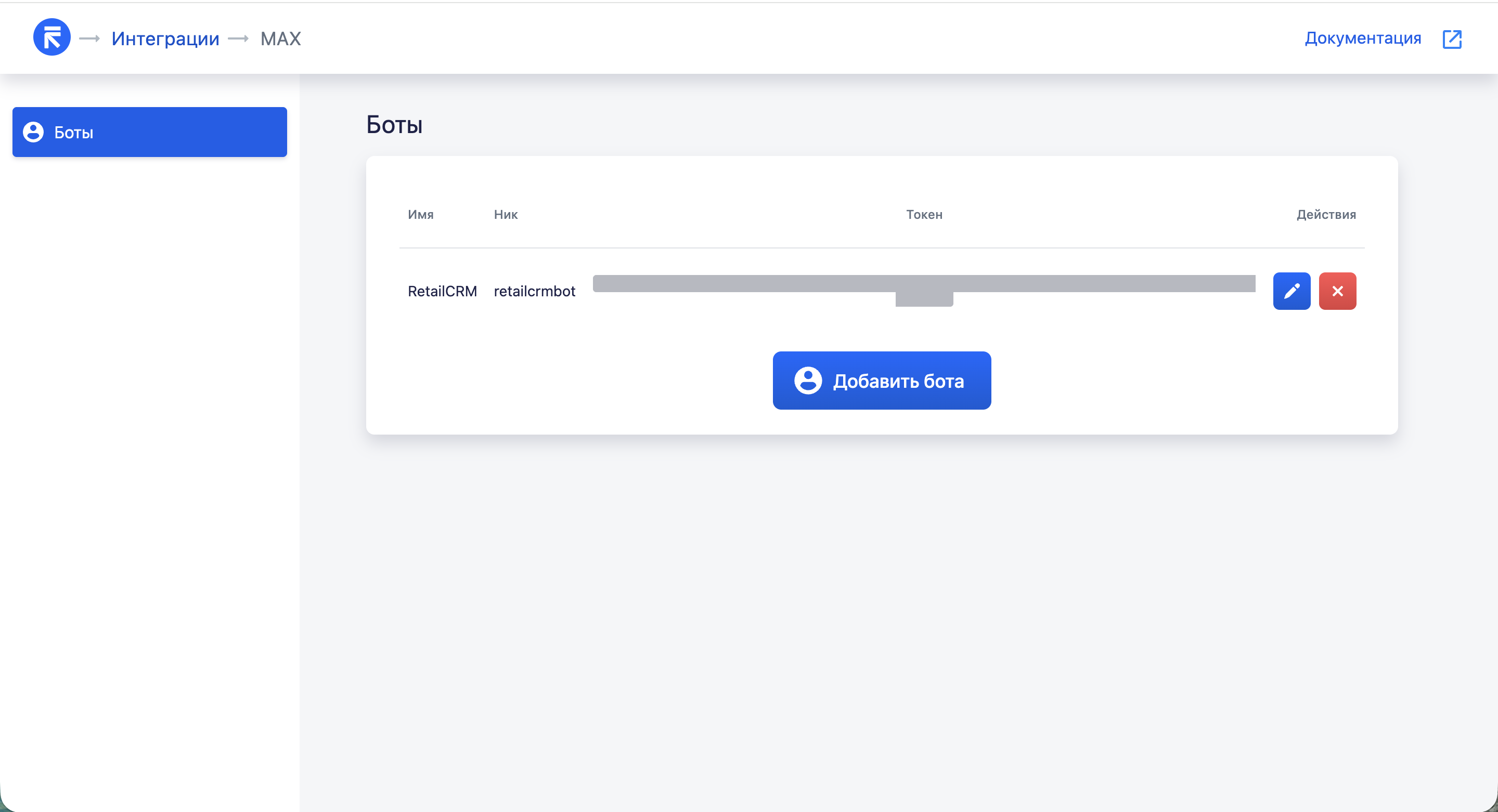Click the Токен column header

click(x=924, y=215)
